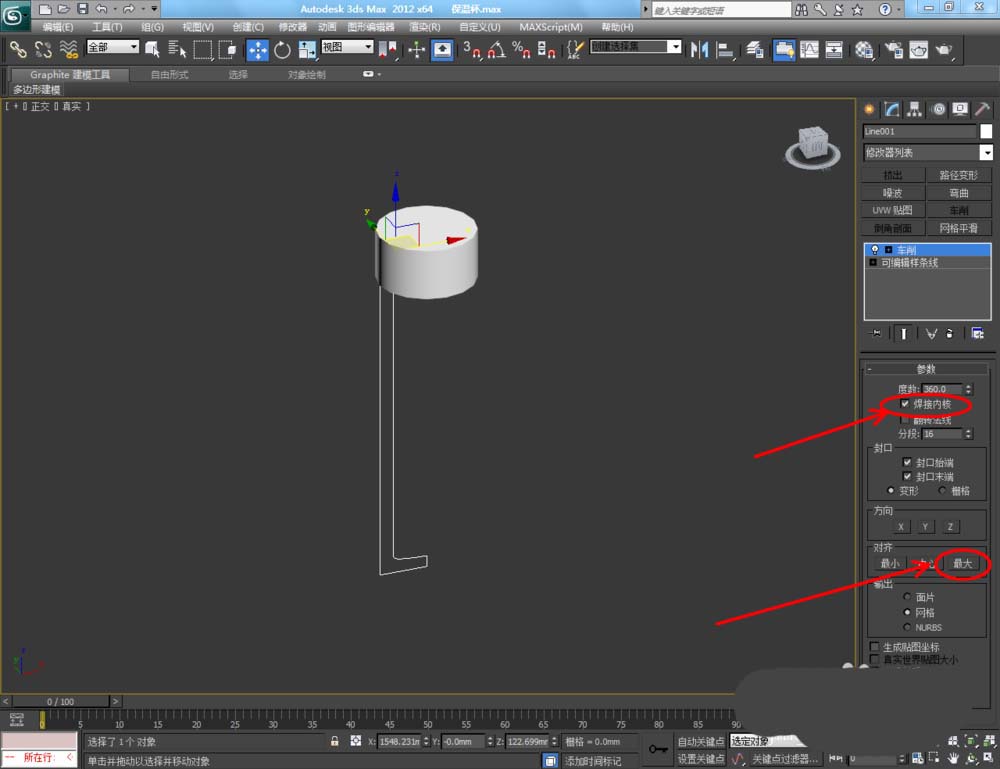Open the Hierarchy panel tab
This screenshot has width=1000, height=769.
915,109
